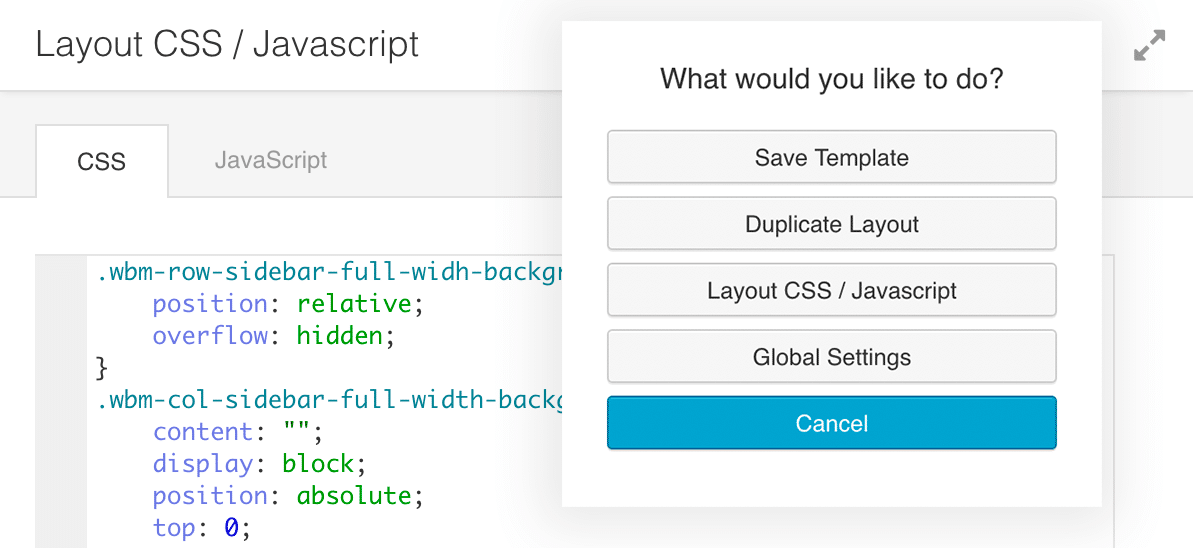Viewport: 1193px width, 548px height.
Task: Click the 'Layout CSS / Javascript' panel title
Action: [227, 45]
